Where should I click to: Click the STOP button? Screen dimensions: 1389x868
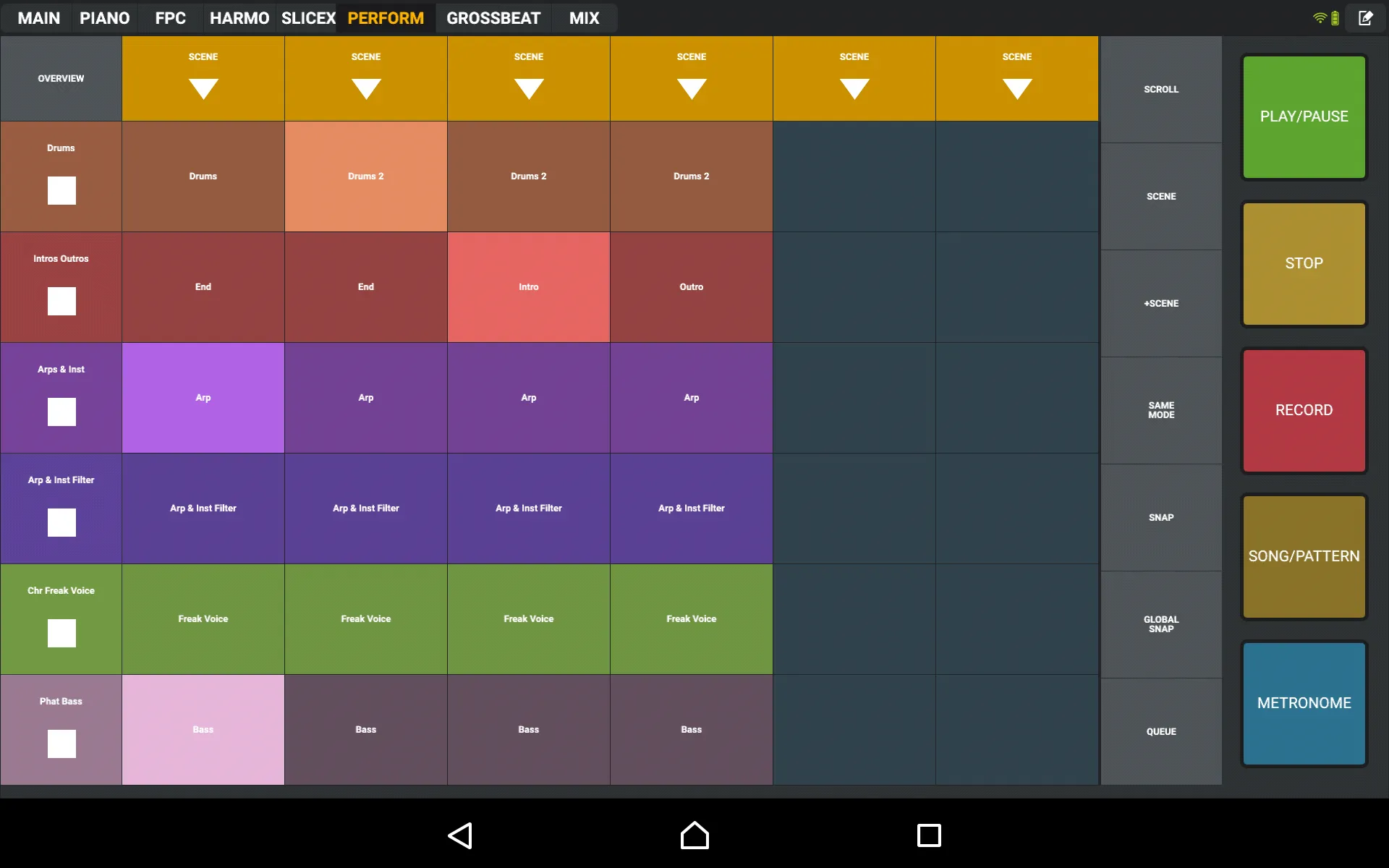[1304, 263]
